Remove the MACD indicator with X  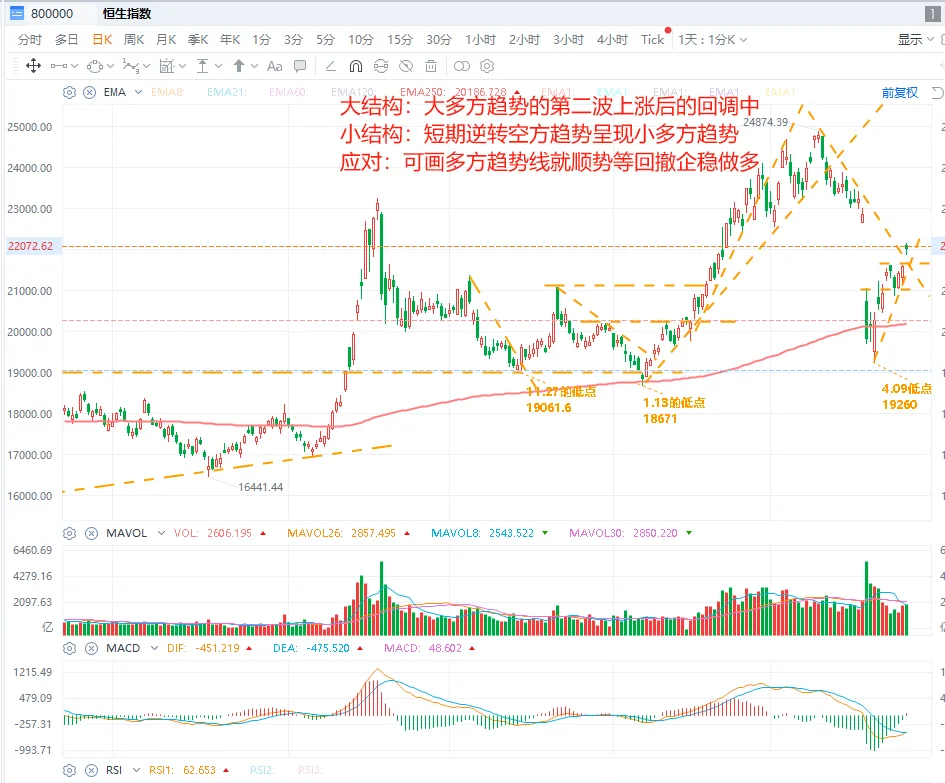point(91,649)
